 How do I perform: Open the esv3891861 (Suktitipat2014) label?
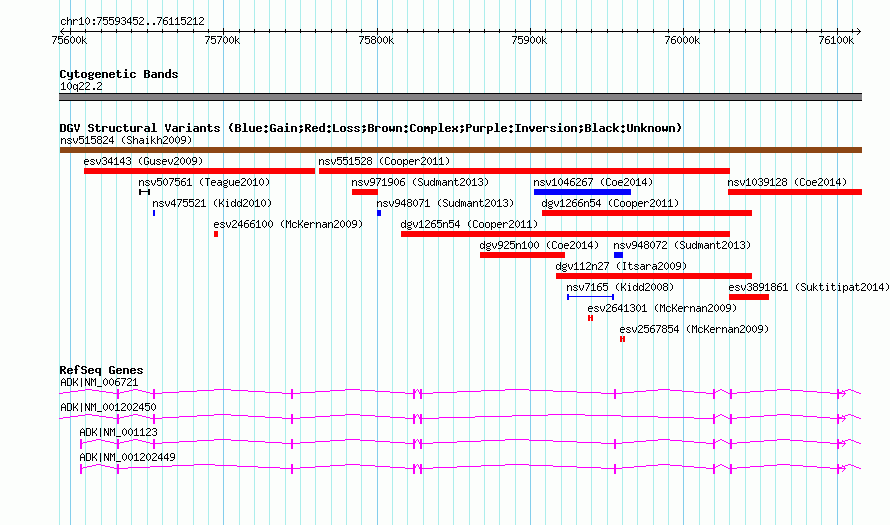click(809, 287)
